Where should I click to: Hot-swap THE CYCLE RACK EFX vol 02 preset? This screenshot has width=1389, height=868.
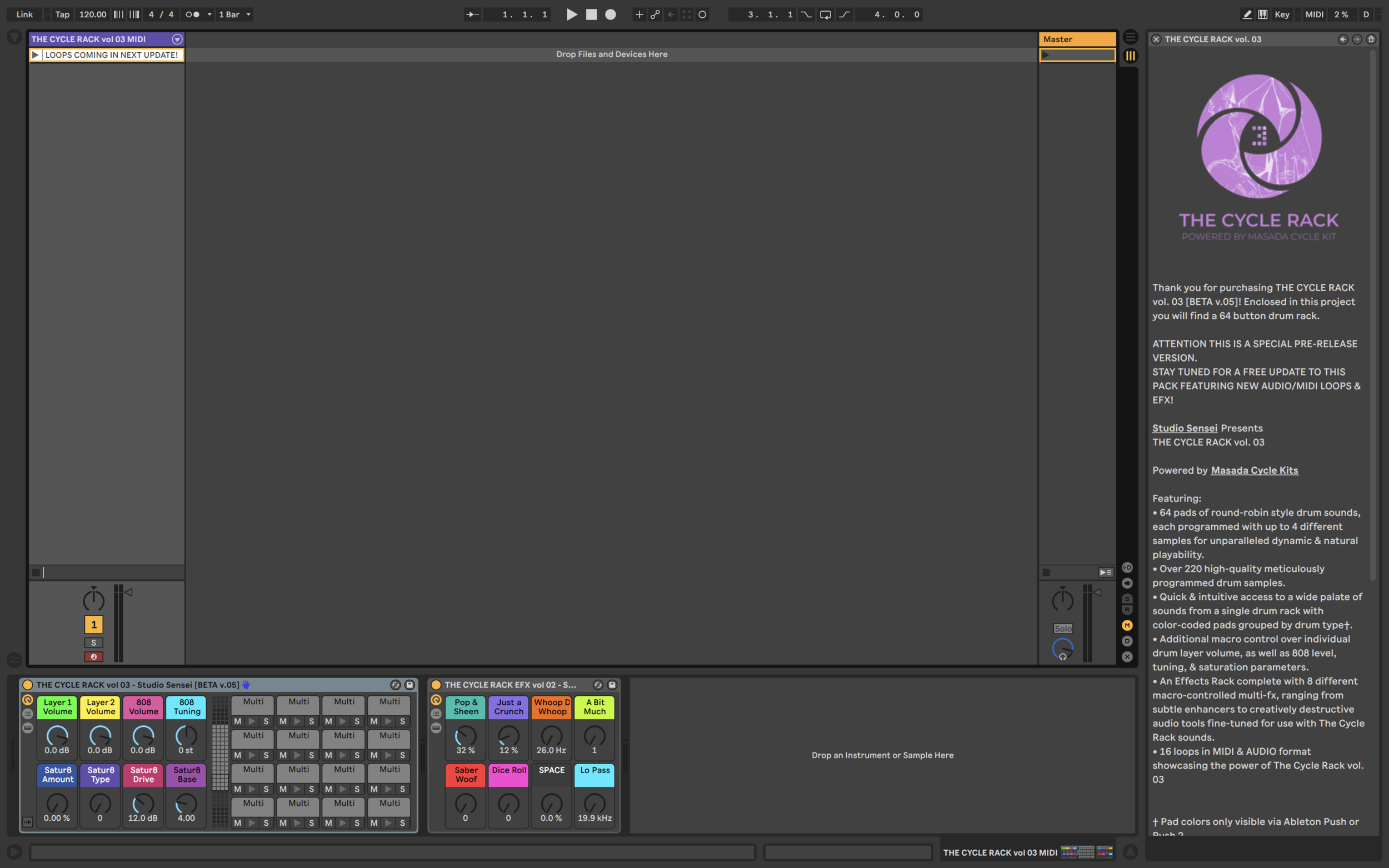pos(598,685)
